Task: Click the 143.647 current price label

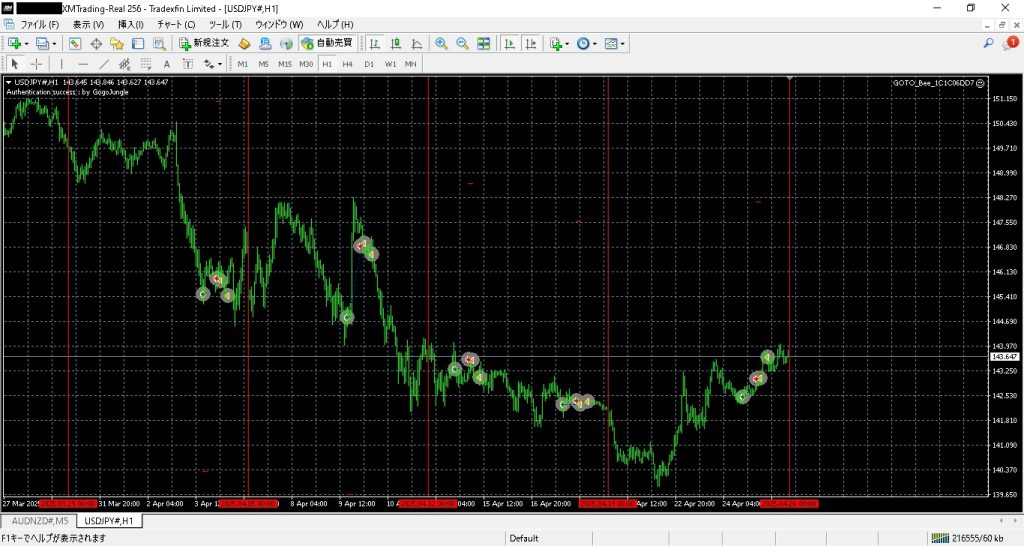Action: click(1004, 357)
